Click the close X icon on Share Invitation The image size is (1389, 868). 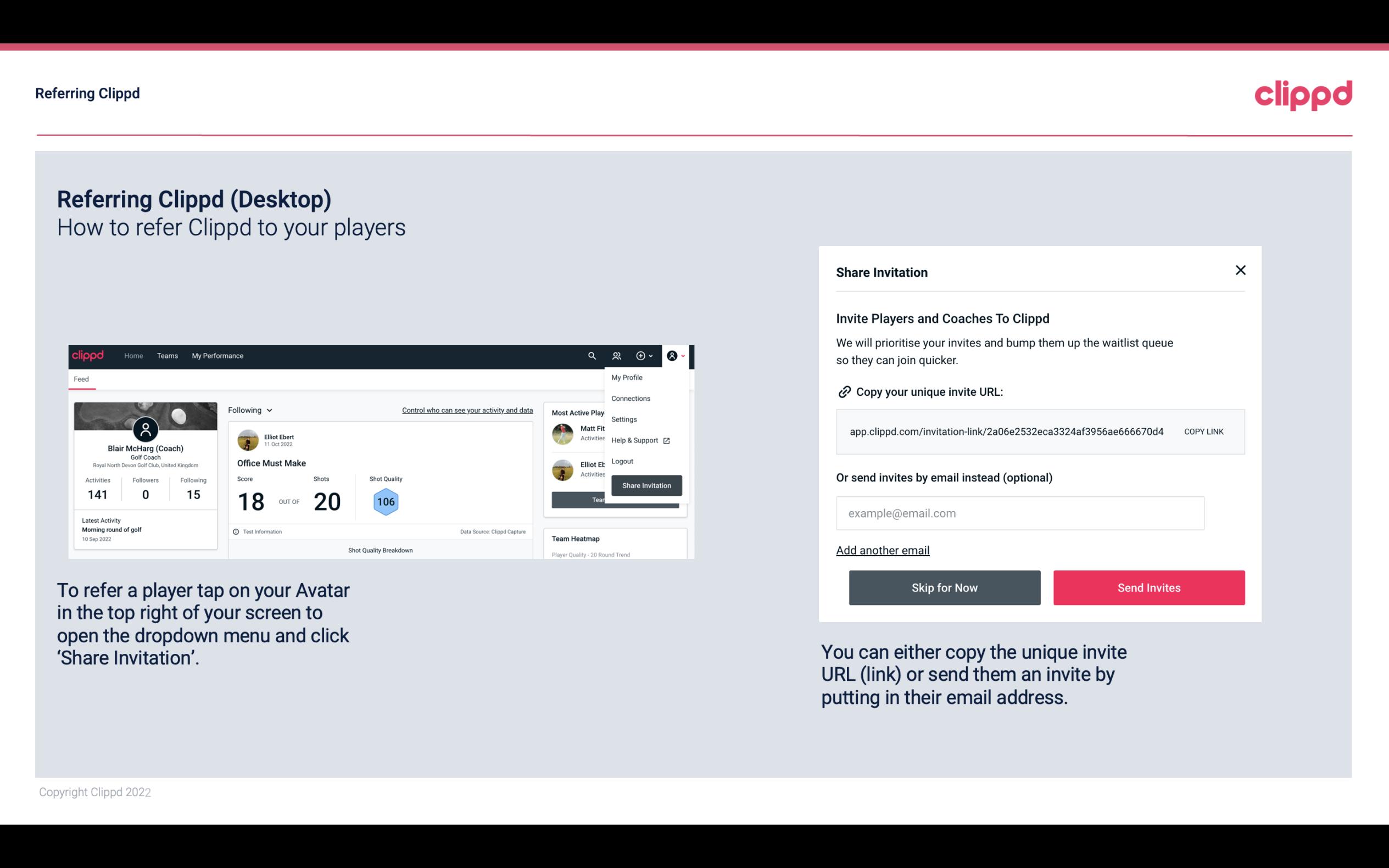click(x=1240, y=270)
